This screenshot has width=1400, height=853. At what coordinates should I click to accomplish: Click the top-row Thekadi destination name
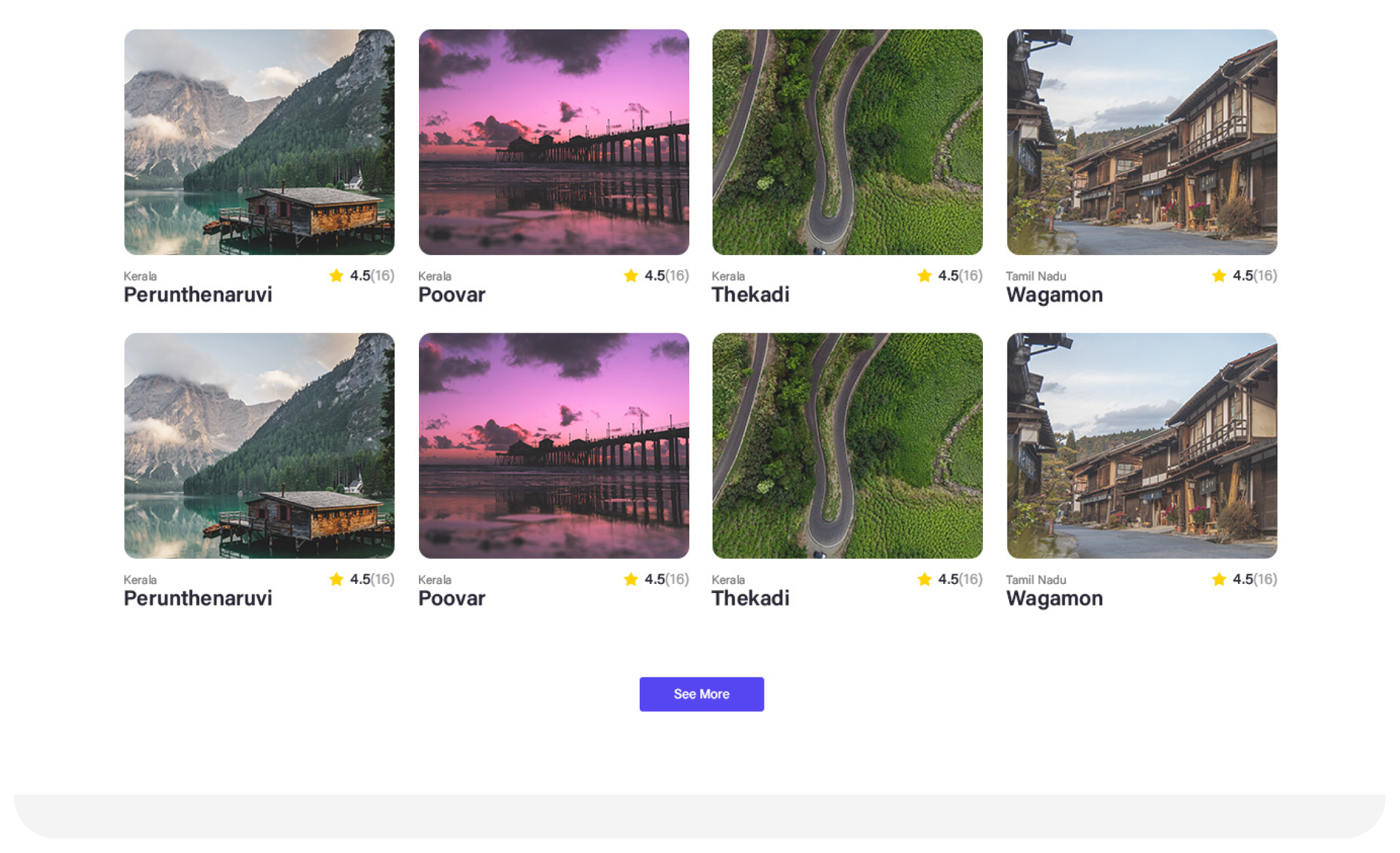tap(750, 295)
